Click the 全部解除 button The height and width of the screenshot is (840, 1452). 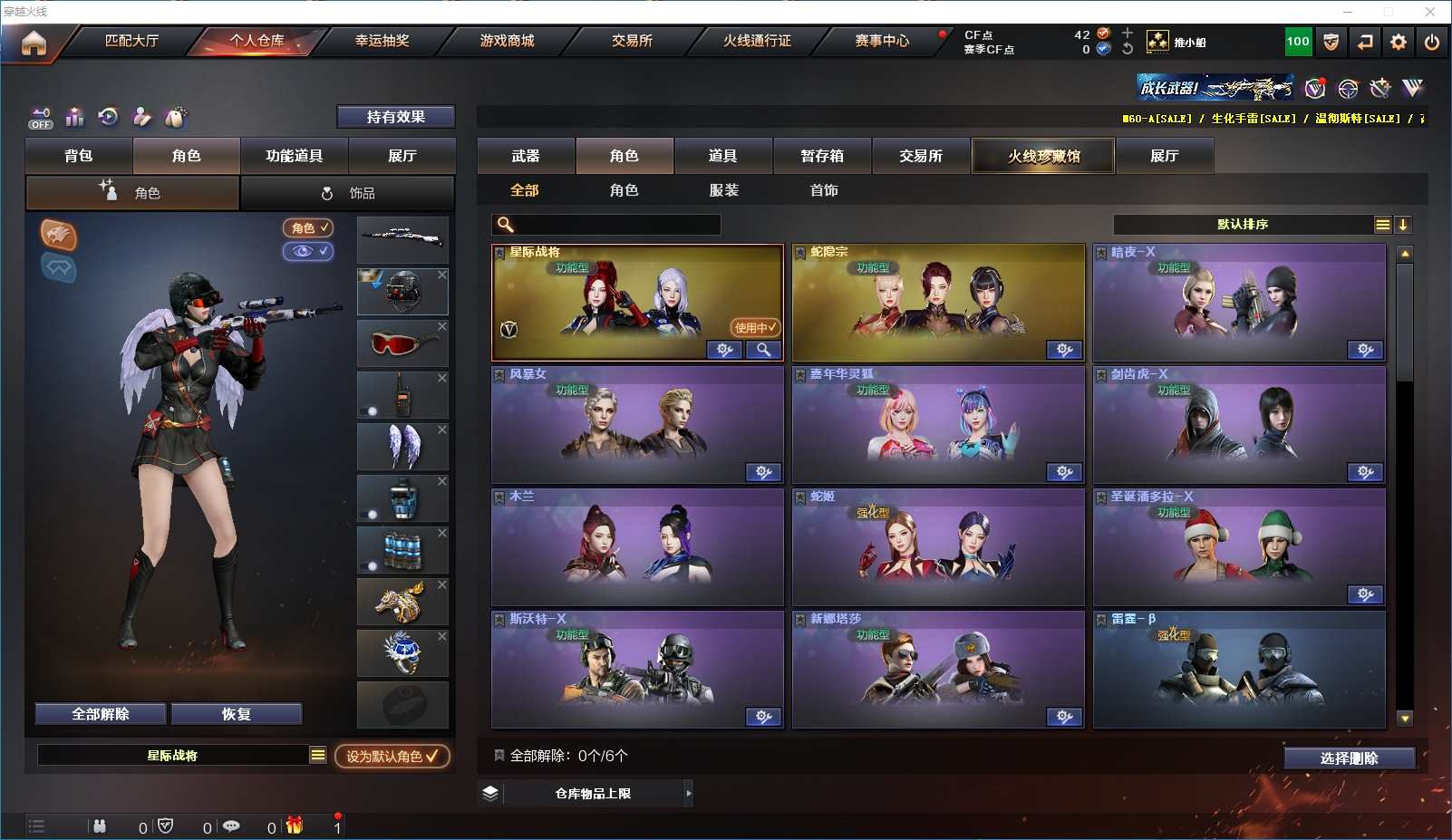[101, 714]
